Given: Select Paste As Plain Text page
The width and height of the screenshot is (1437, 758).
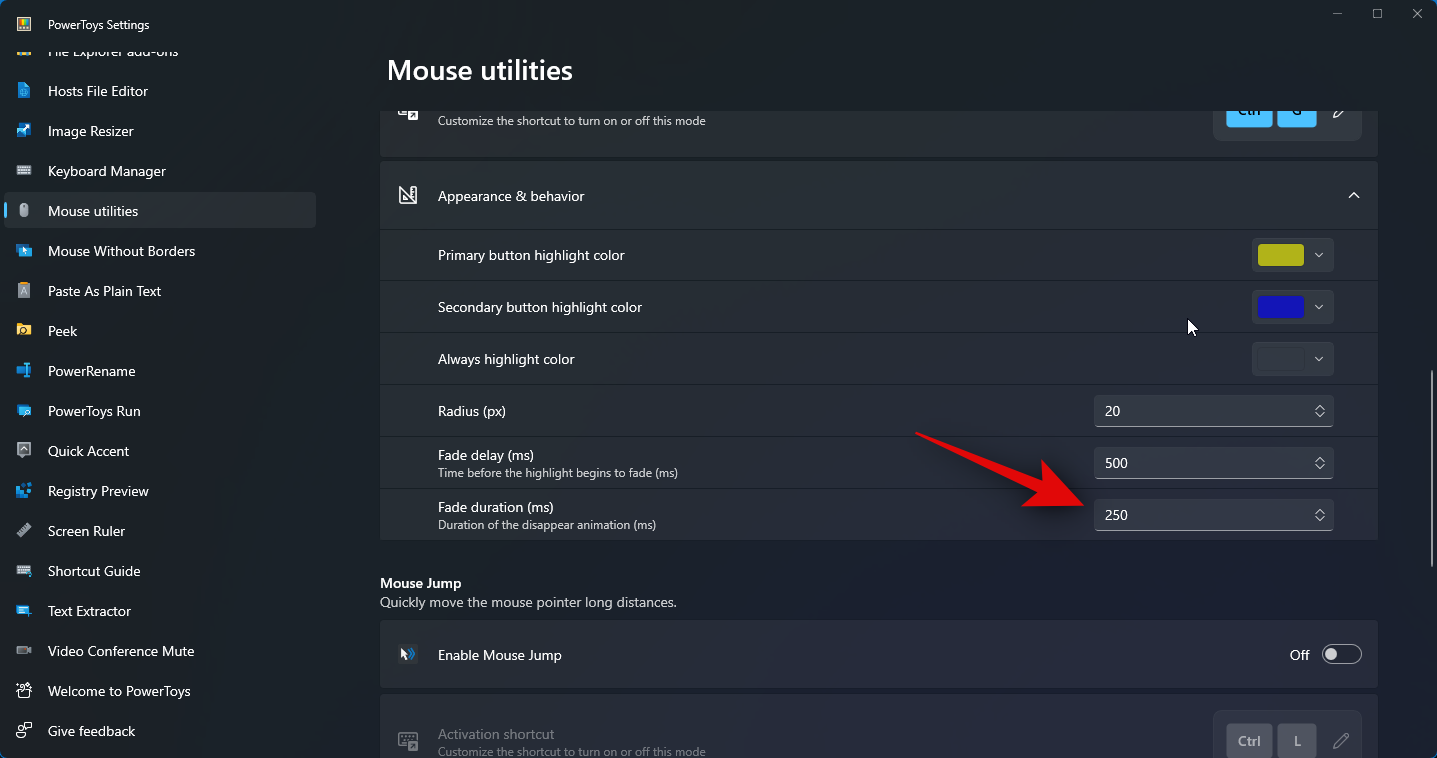Looking at the screenshot, I should [104, 291].
